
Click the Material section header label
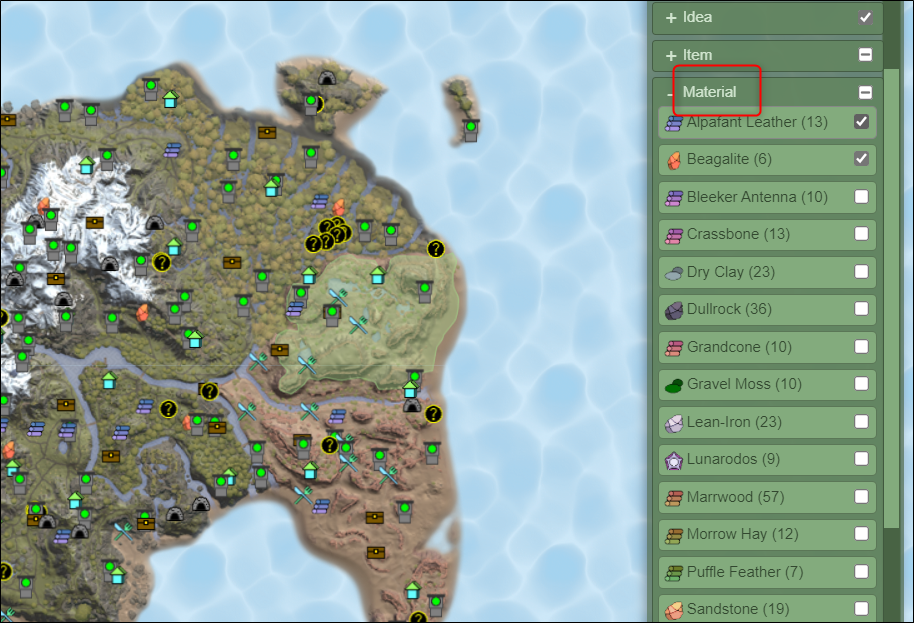click(x=709, y=92)
